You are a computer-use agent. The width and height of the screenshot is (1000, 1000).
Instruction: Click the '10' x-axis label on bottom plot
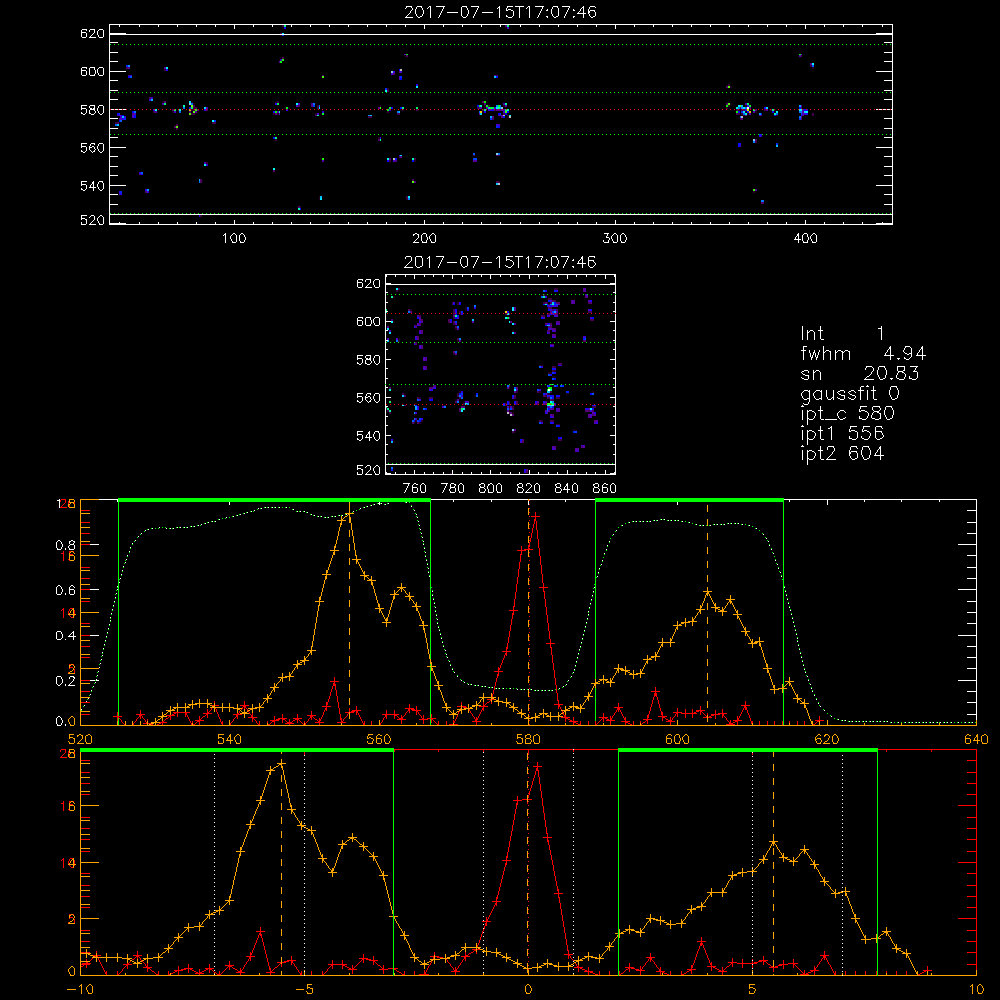[x=976, y=989]
